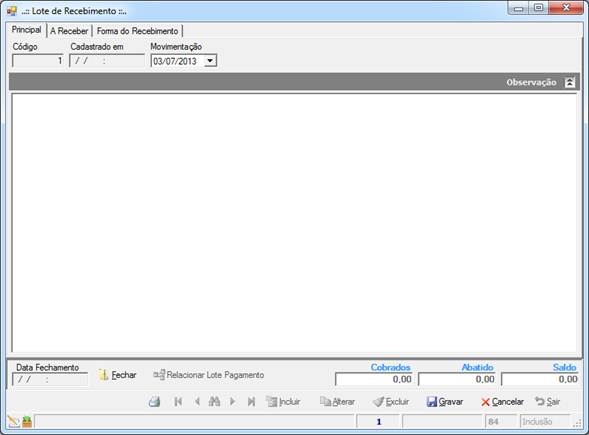The image size is (589, 435).
Task: Open the Movimentação date dropdown
Action: [x=210, y=60]
